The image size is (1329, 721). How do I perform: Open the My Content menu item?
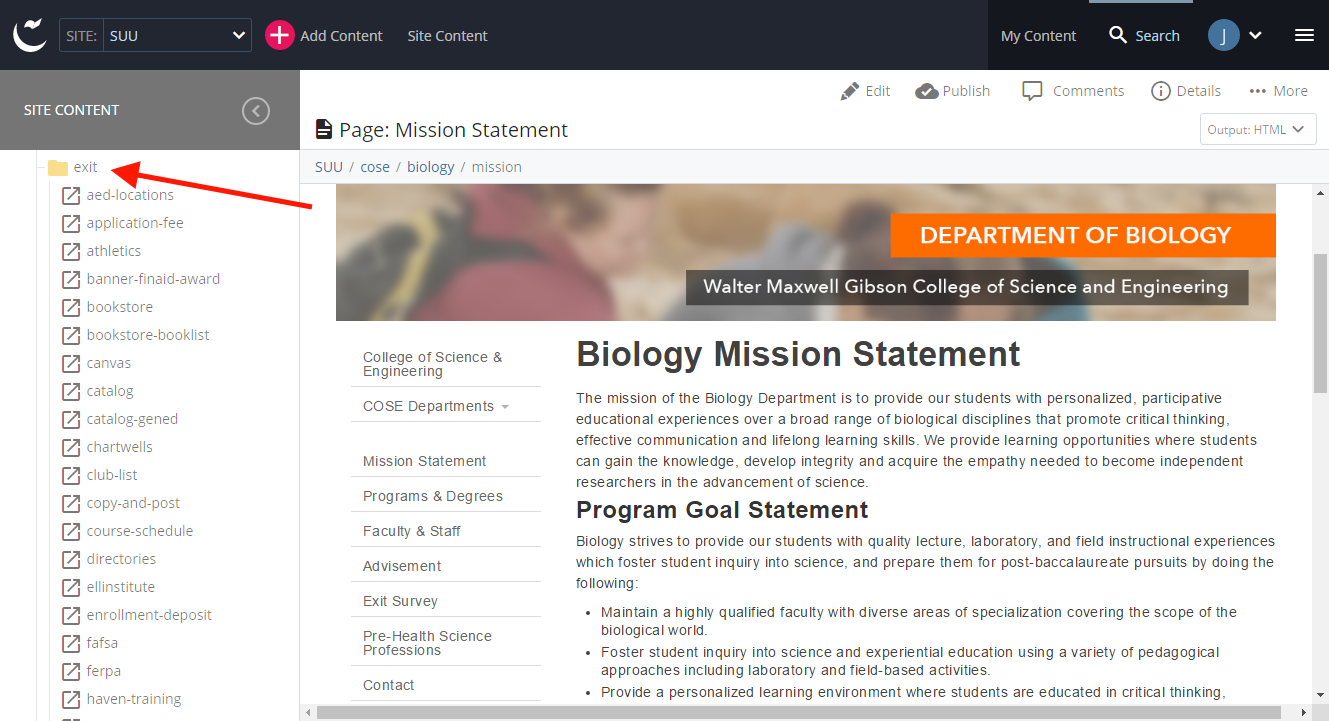point(1038,36)
